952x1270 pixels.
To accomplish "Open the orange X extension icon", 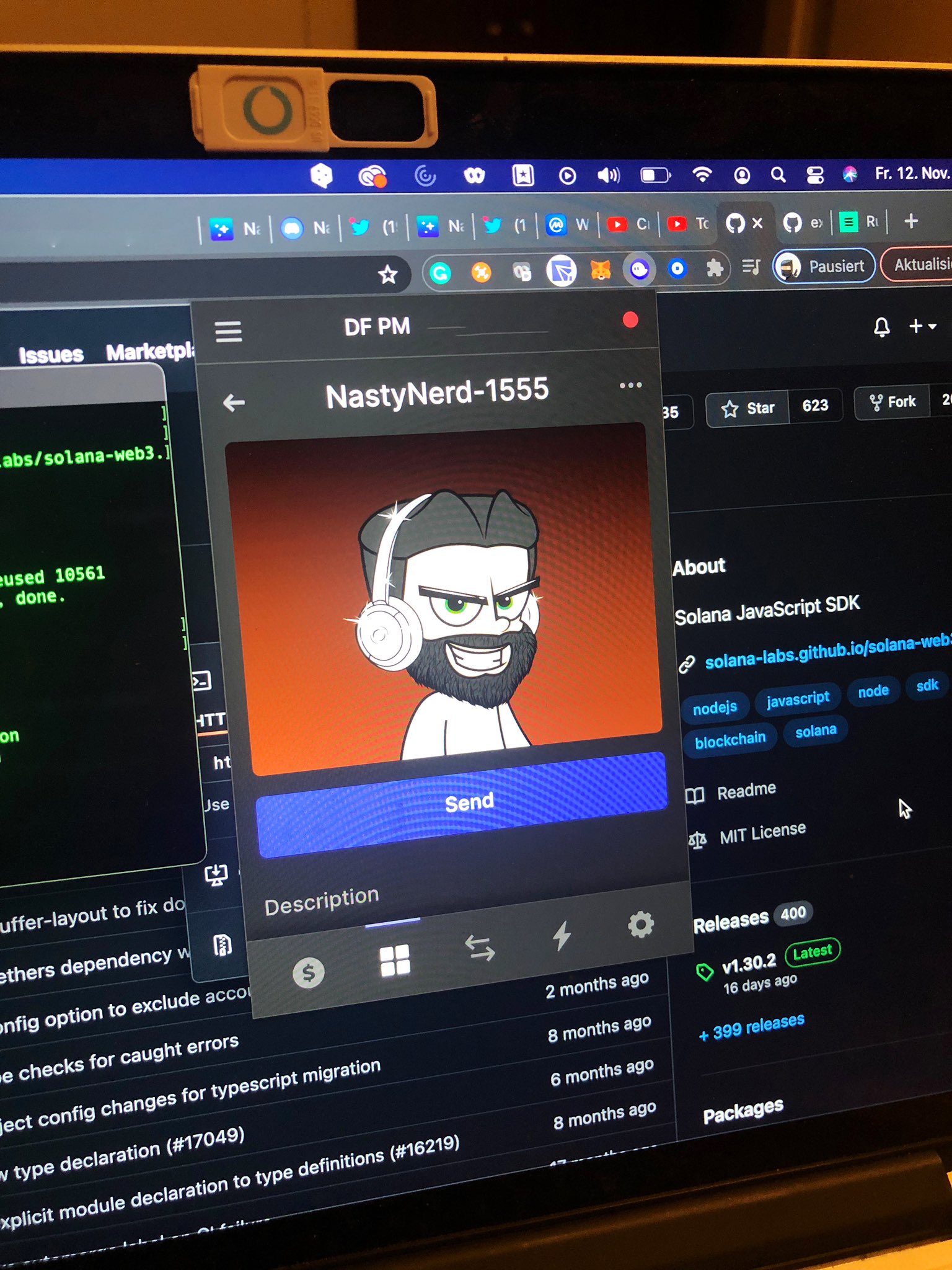I will pos(481,272).
